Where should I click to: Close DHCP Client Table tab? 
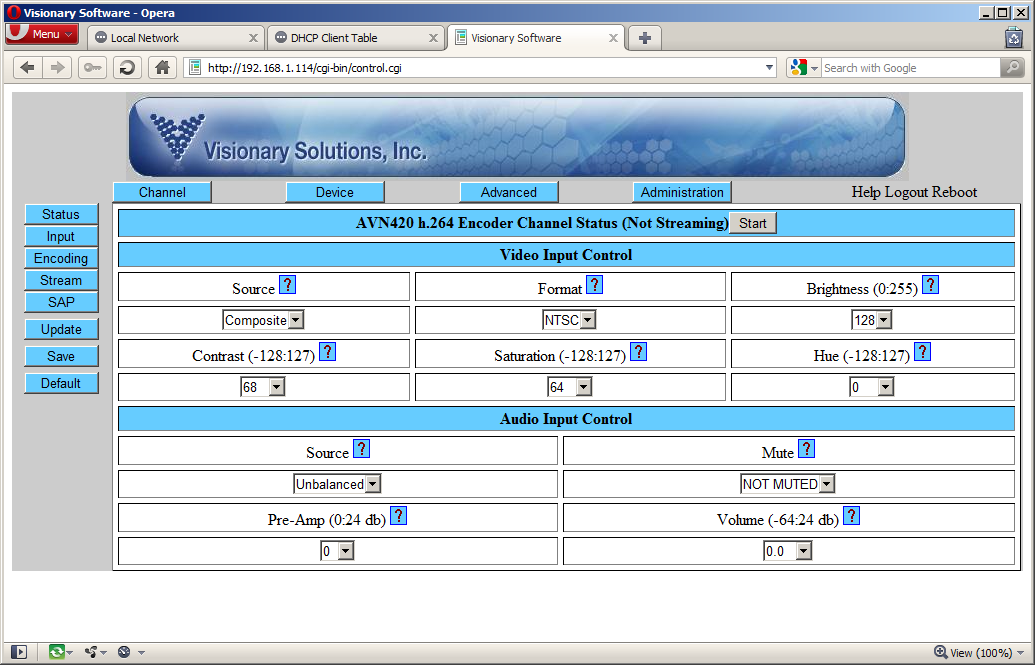coord(433,38)
